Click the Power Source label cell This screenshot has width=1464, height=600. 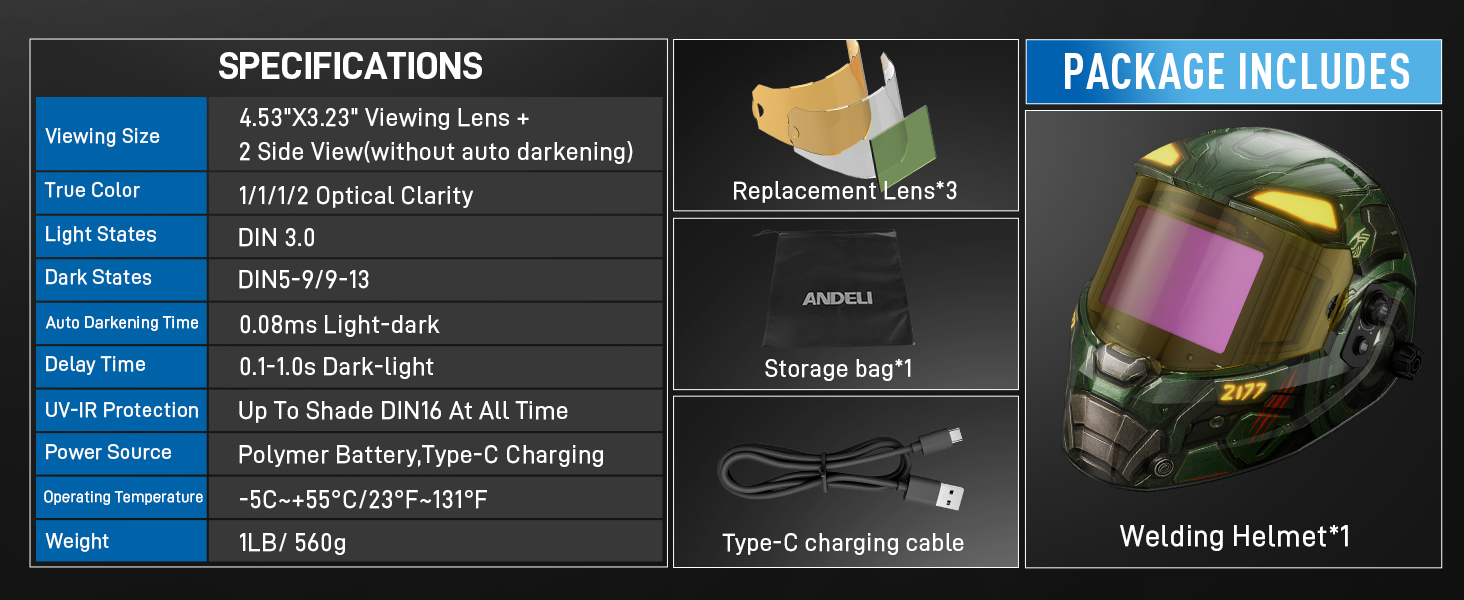click(x=108, y=453)
